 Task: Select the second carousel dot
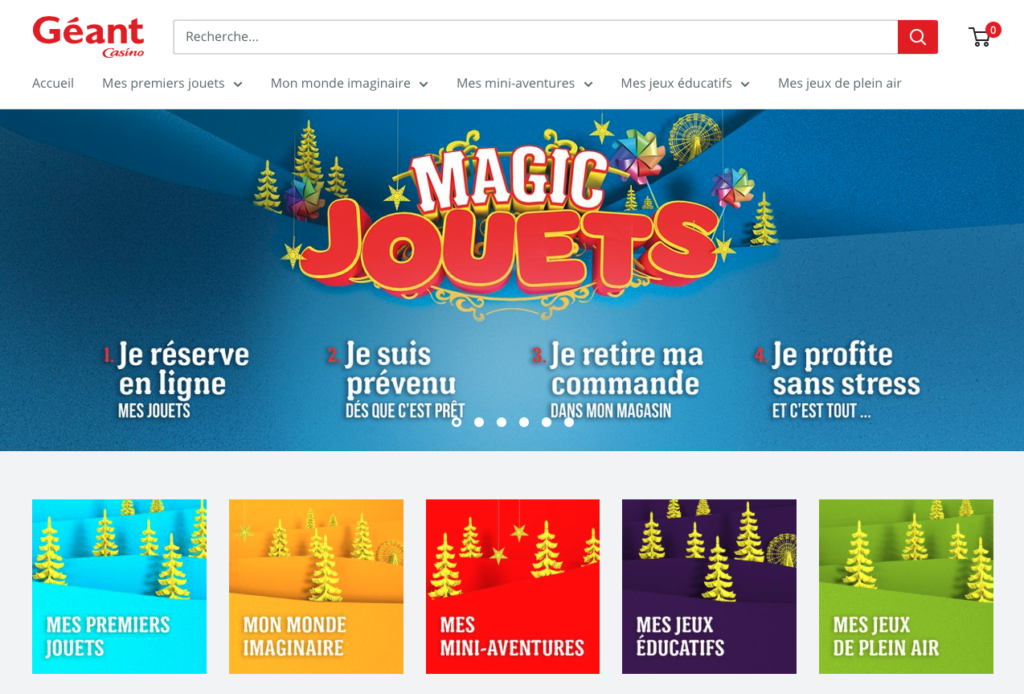479,422
